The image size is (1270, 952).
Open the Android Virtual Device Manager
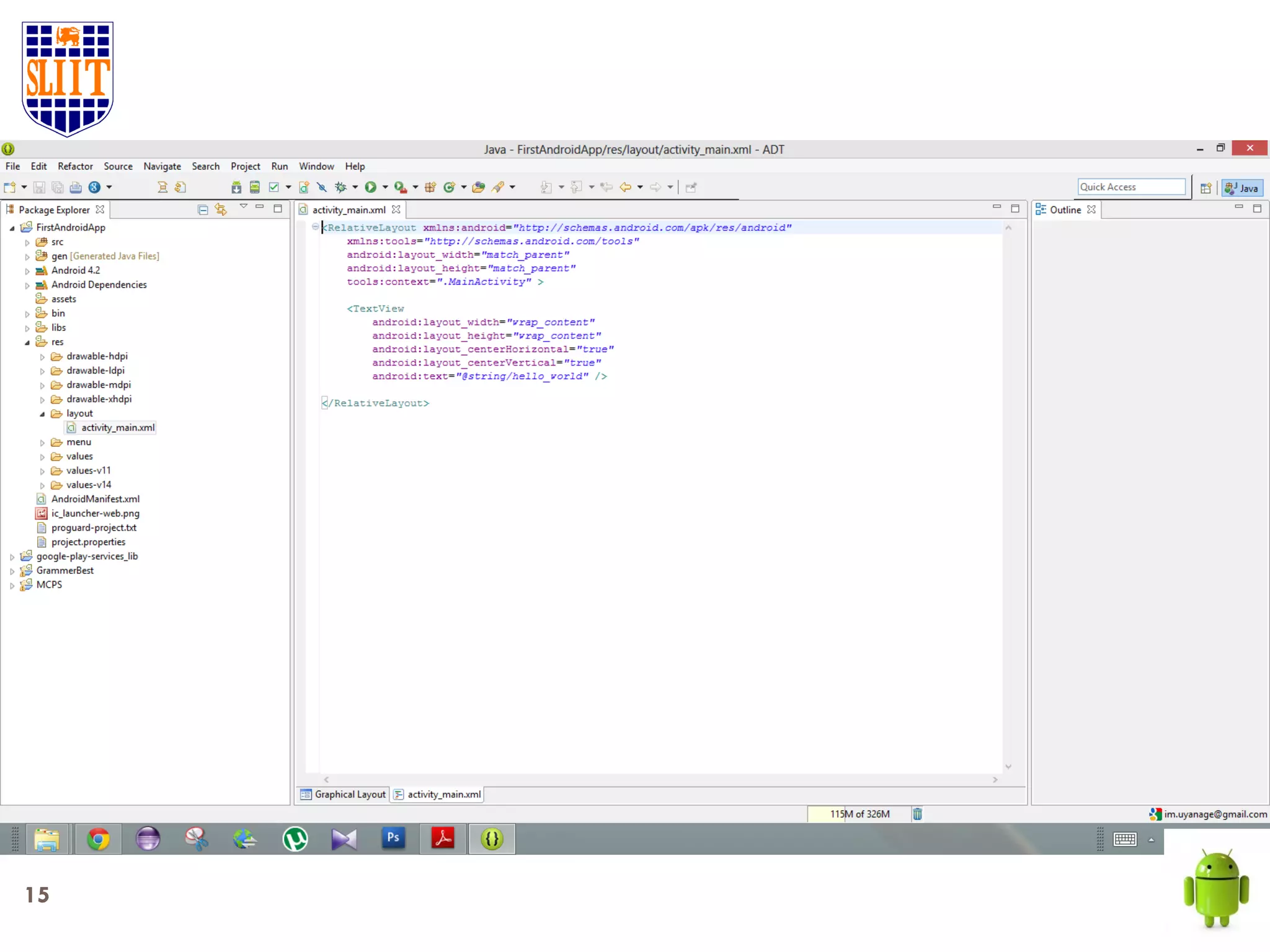254,187
